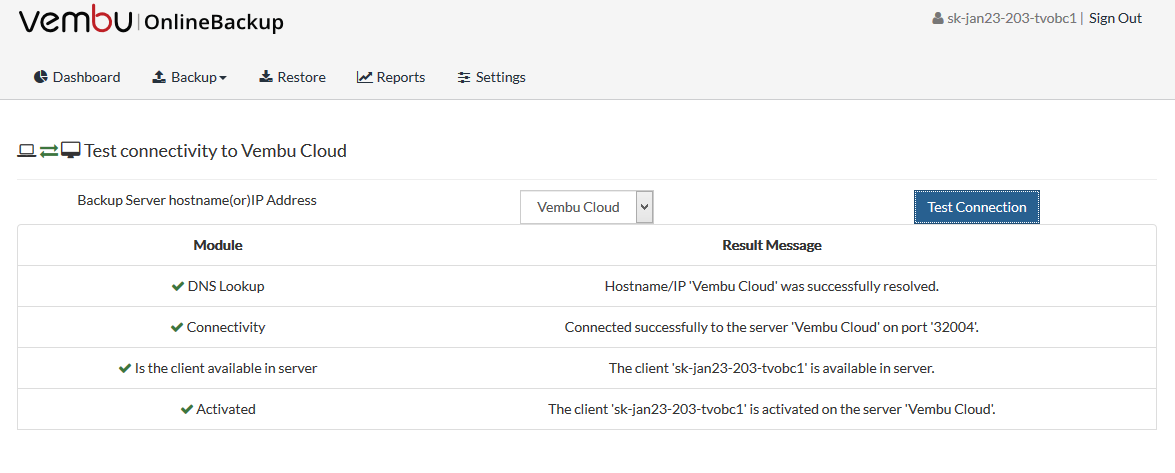Click the Vembu OnlineBackup logo
Screen dimensions: 1175x473
point(151,22)
